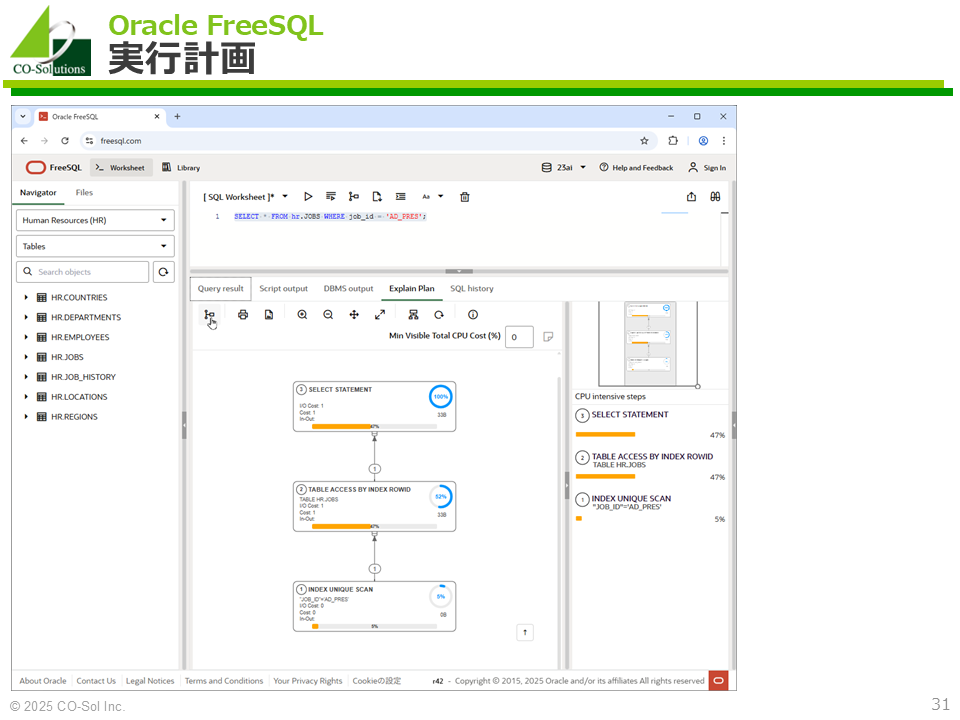Click the Run Script icon in worksheet toolbar
The image size is (960, 720).
[331, 197]
